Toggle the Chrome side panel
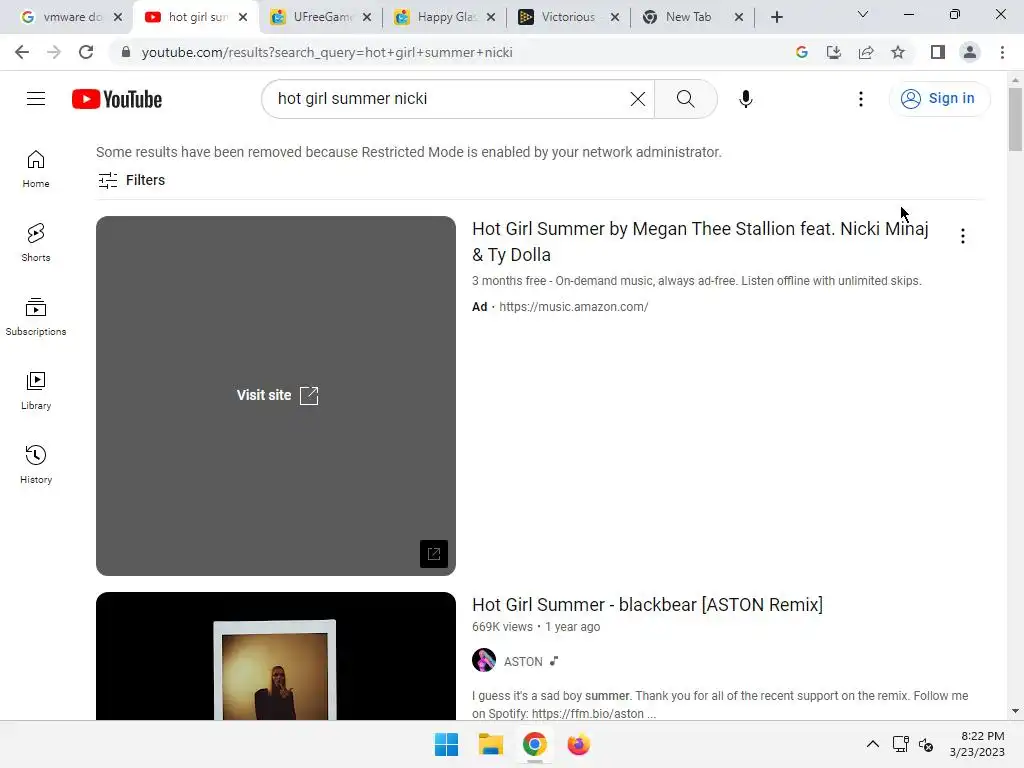The image size is (1024, 768). [x=938, y=52]
